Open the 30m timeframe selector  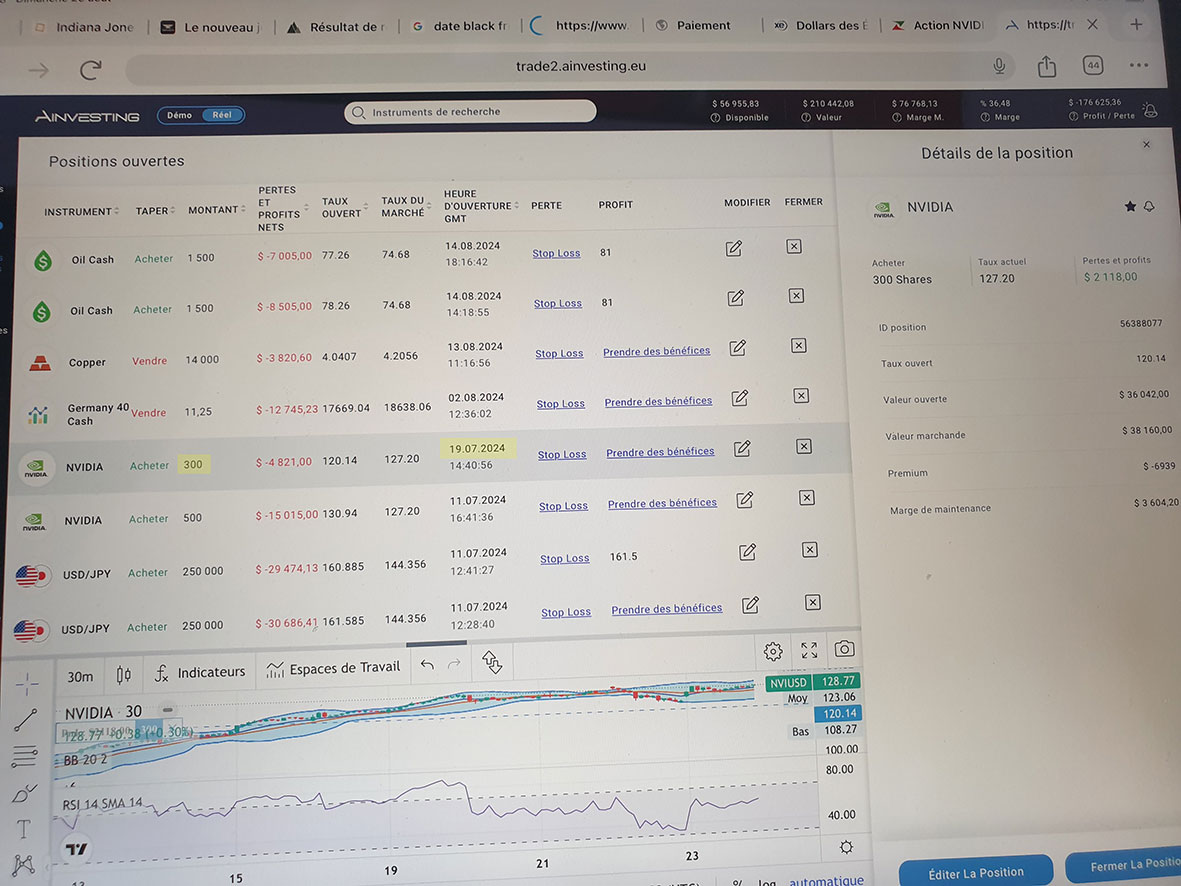tap(80, 676)
